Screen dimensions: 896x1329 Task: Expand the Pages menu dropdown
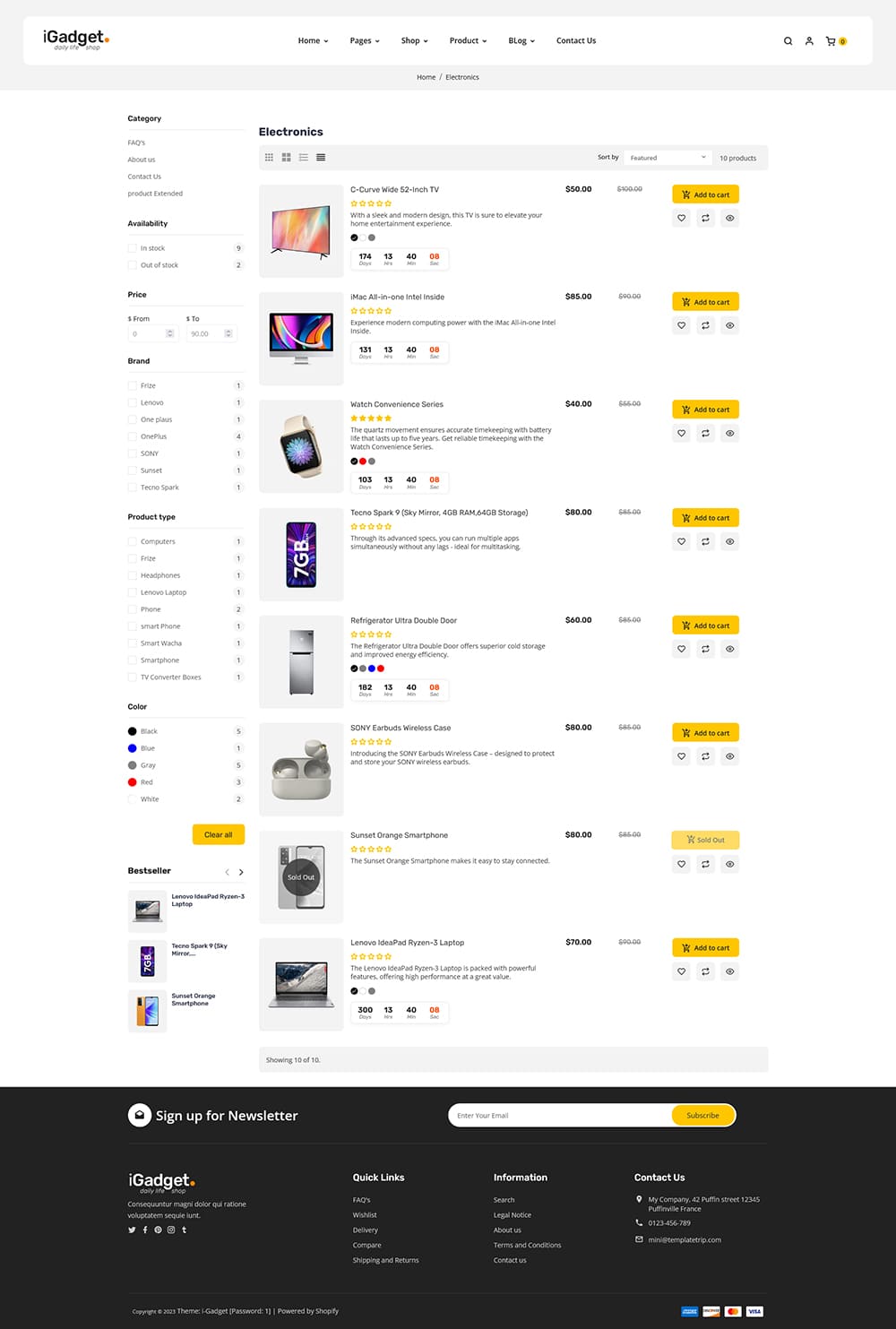pos(365,41)
